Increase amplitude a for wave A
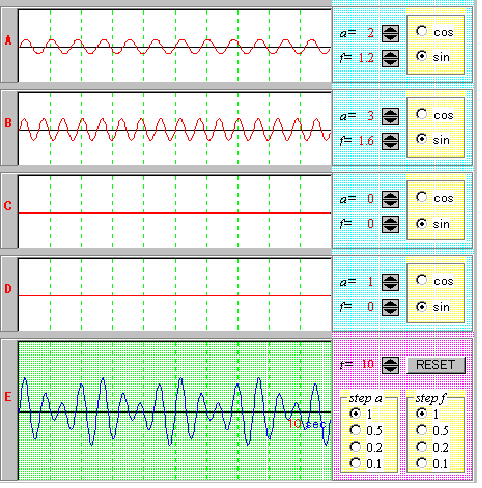 point(390,29)
